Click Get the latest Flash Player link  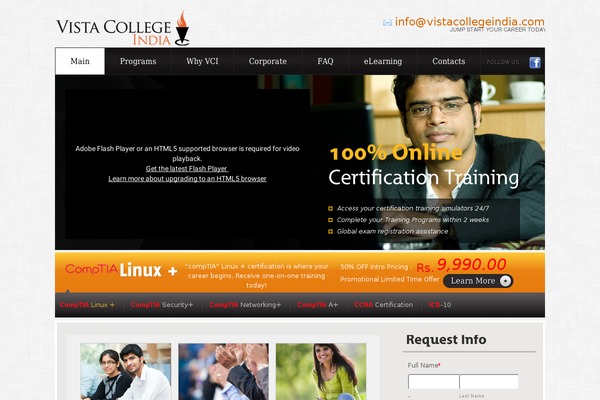pyautogui.click(x=187, y=168)
